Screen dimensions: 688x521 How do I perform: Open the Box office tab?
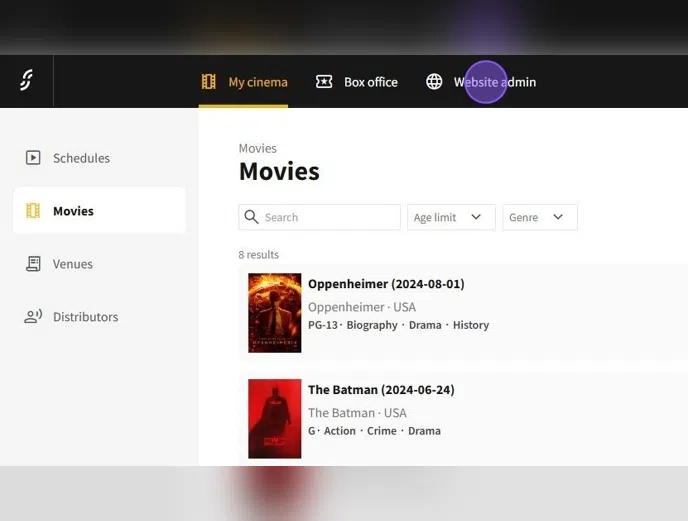370,82
